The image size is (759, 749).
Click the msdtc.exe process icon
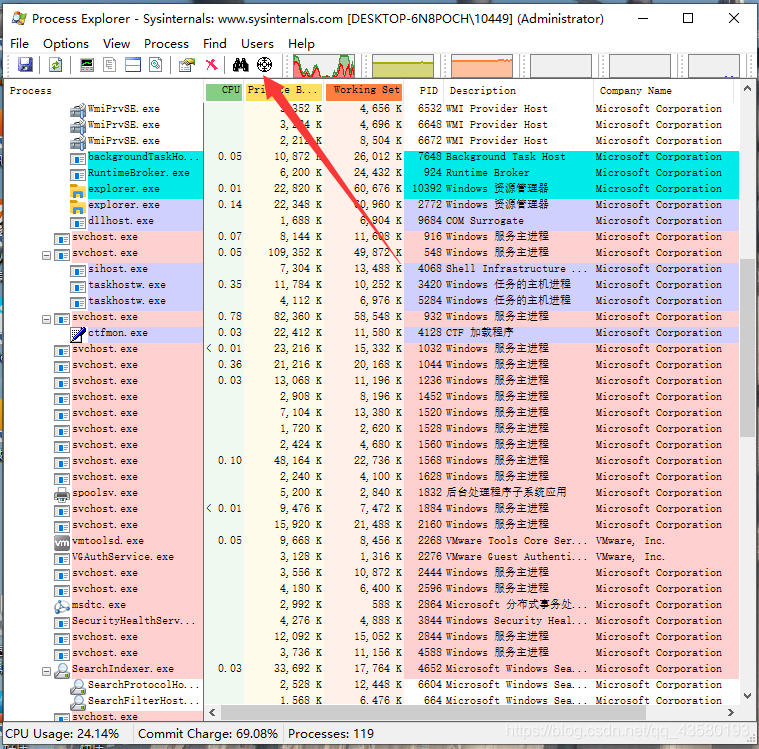62,606
